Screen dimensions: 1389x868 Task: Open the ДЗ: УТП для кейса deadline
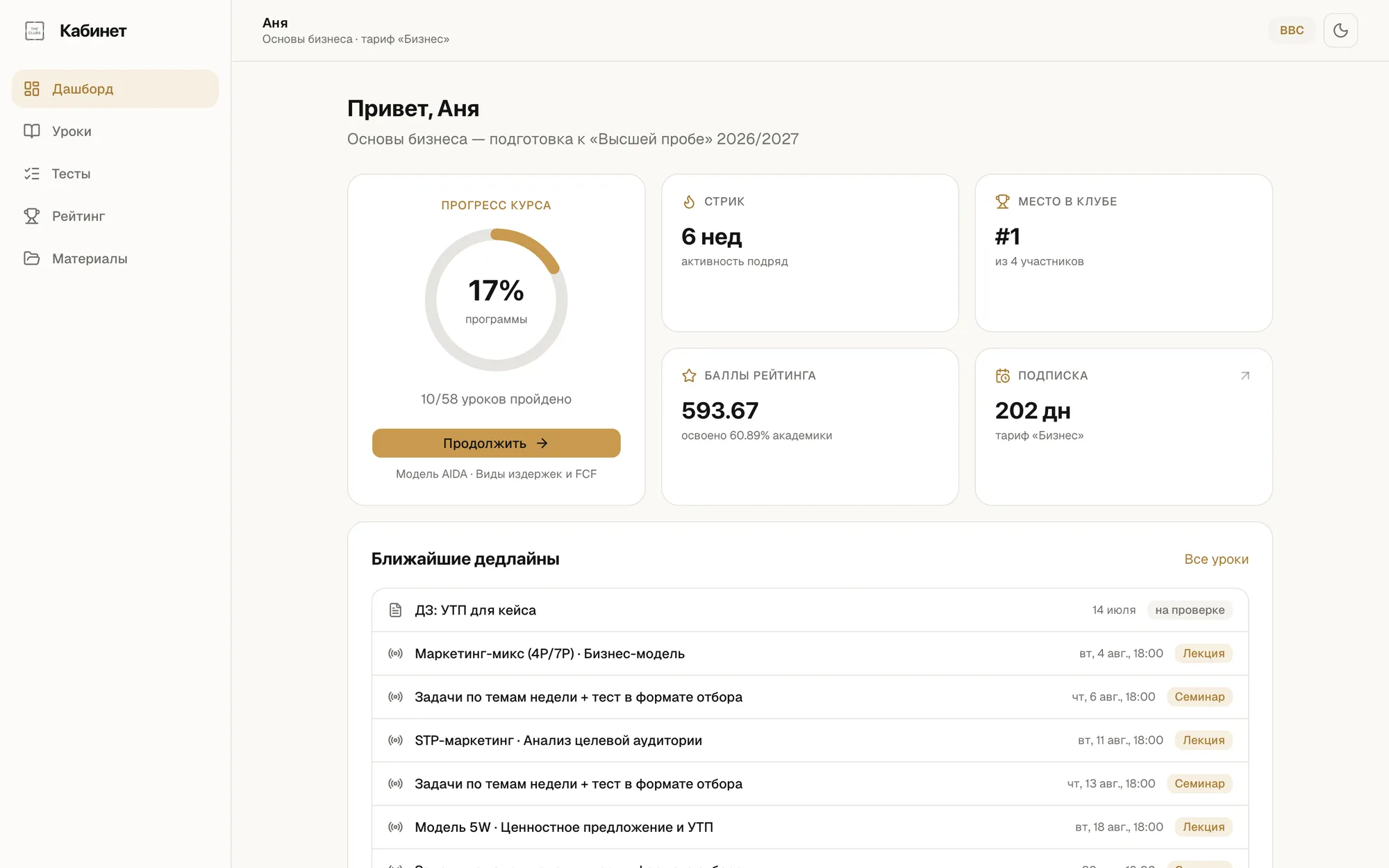click(x=810, y=610)
